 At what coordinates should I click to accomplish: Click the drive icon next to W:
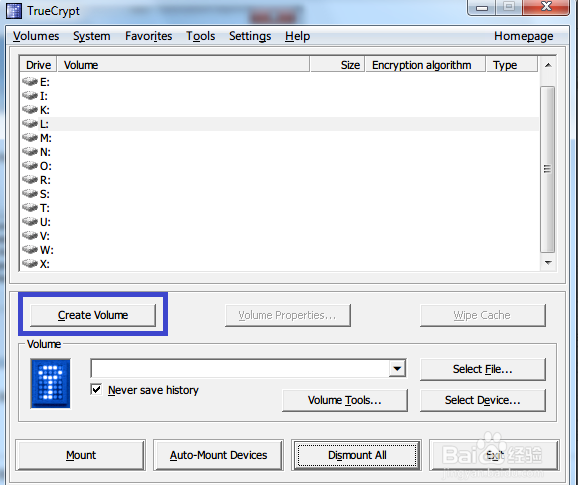30,249
